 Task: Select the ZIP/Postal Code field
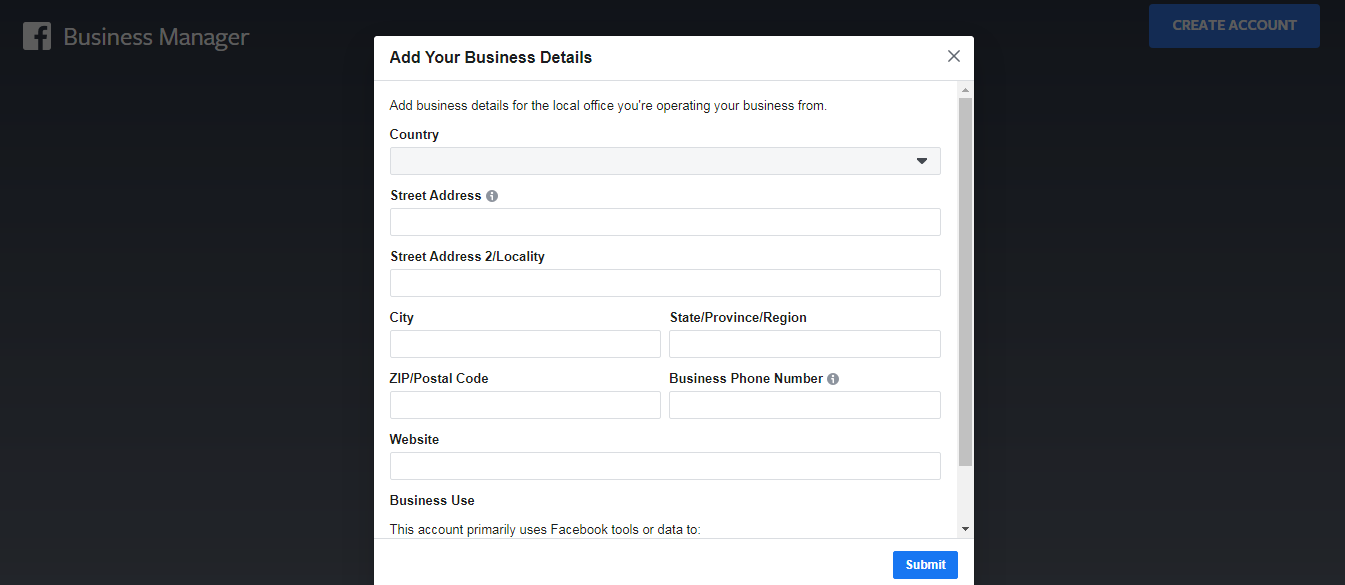(525, 405)
